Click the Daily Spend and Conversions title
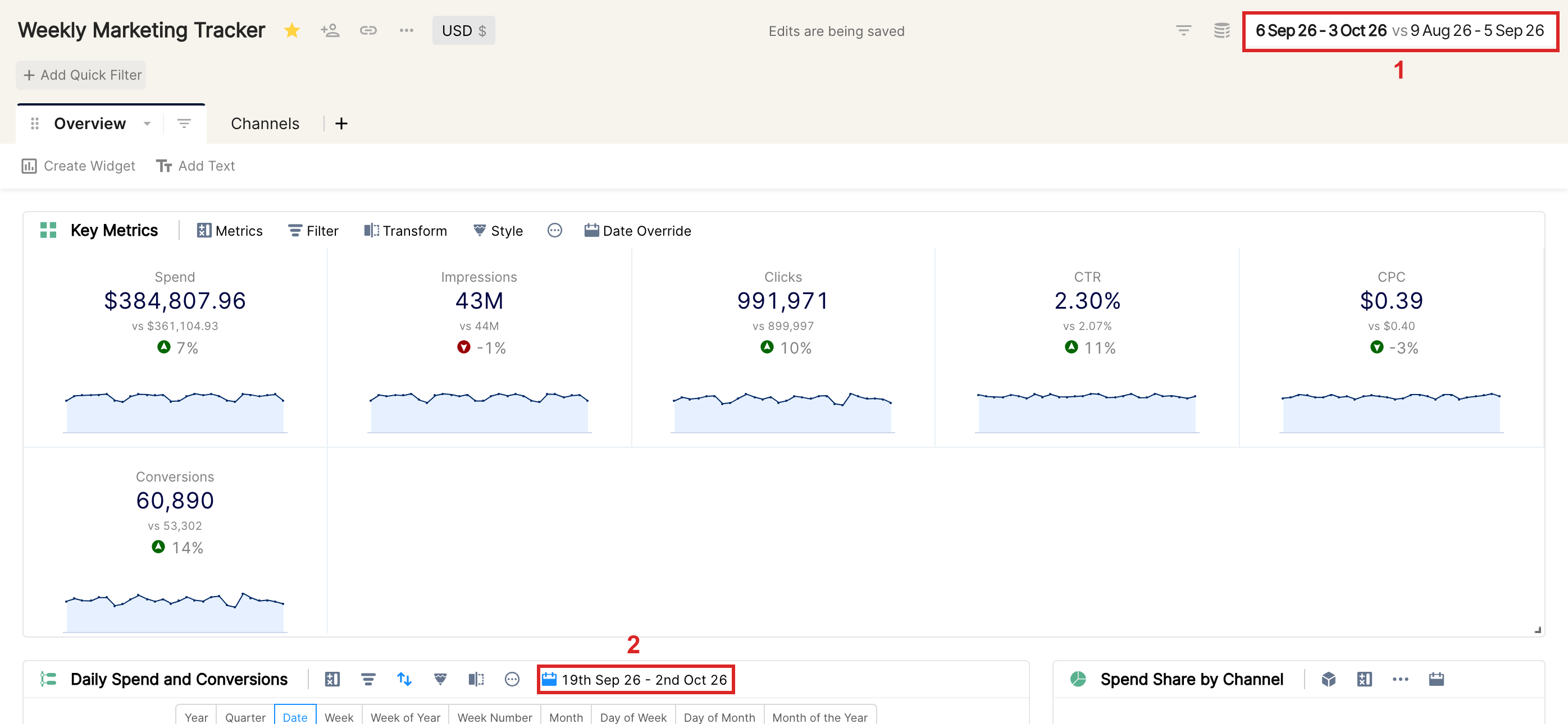This screenshot has width=1568, height=724. pyautogui.click(x=179, y=679)
